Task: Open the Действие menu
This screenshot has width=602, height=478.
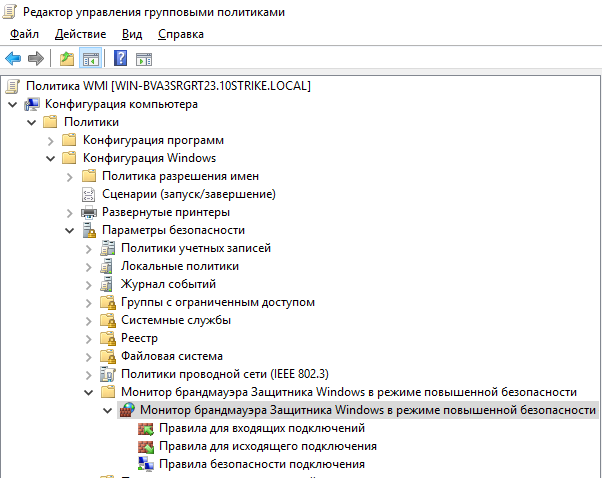Action: (x=80, y=34)
